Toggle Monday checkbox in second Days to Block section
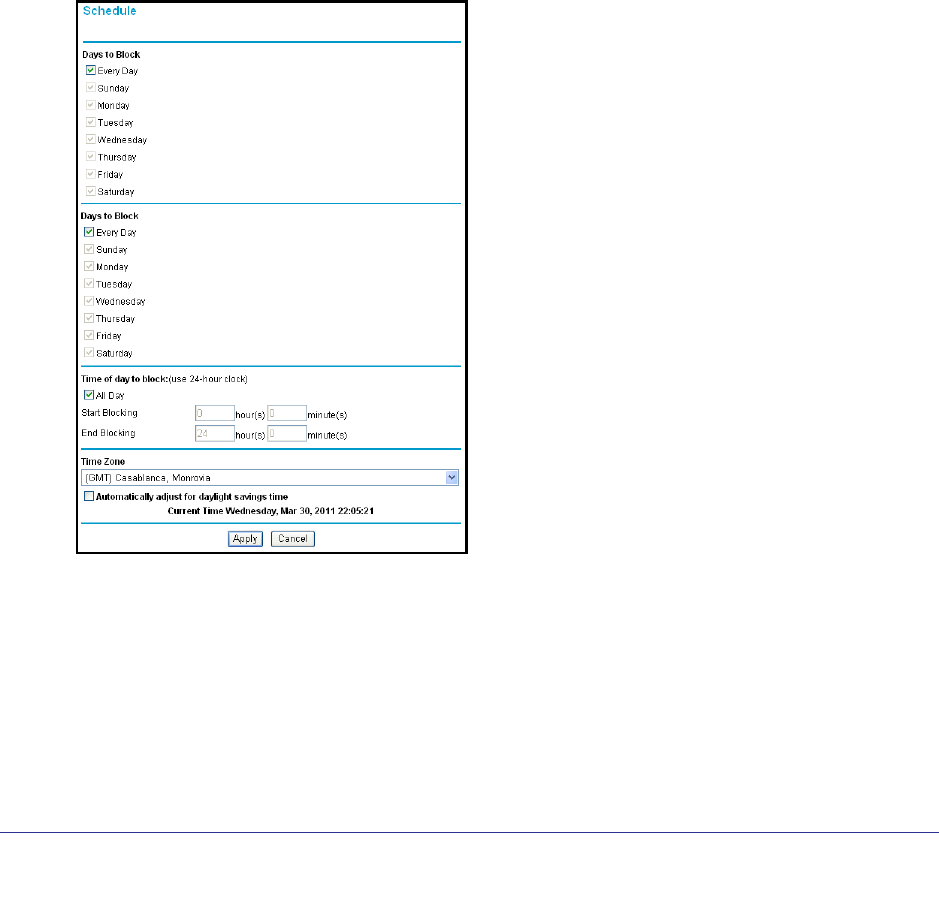939x902 pixels. 89,266
